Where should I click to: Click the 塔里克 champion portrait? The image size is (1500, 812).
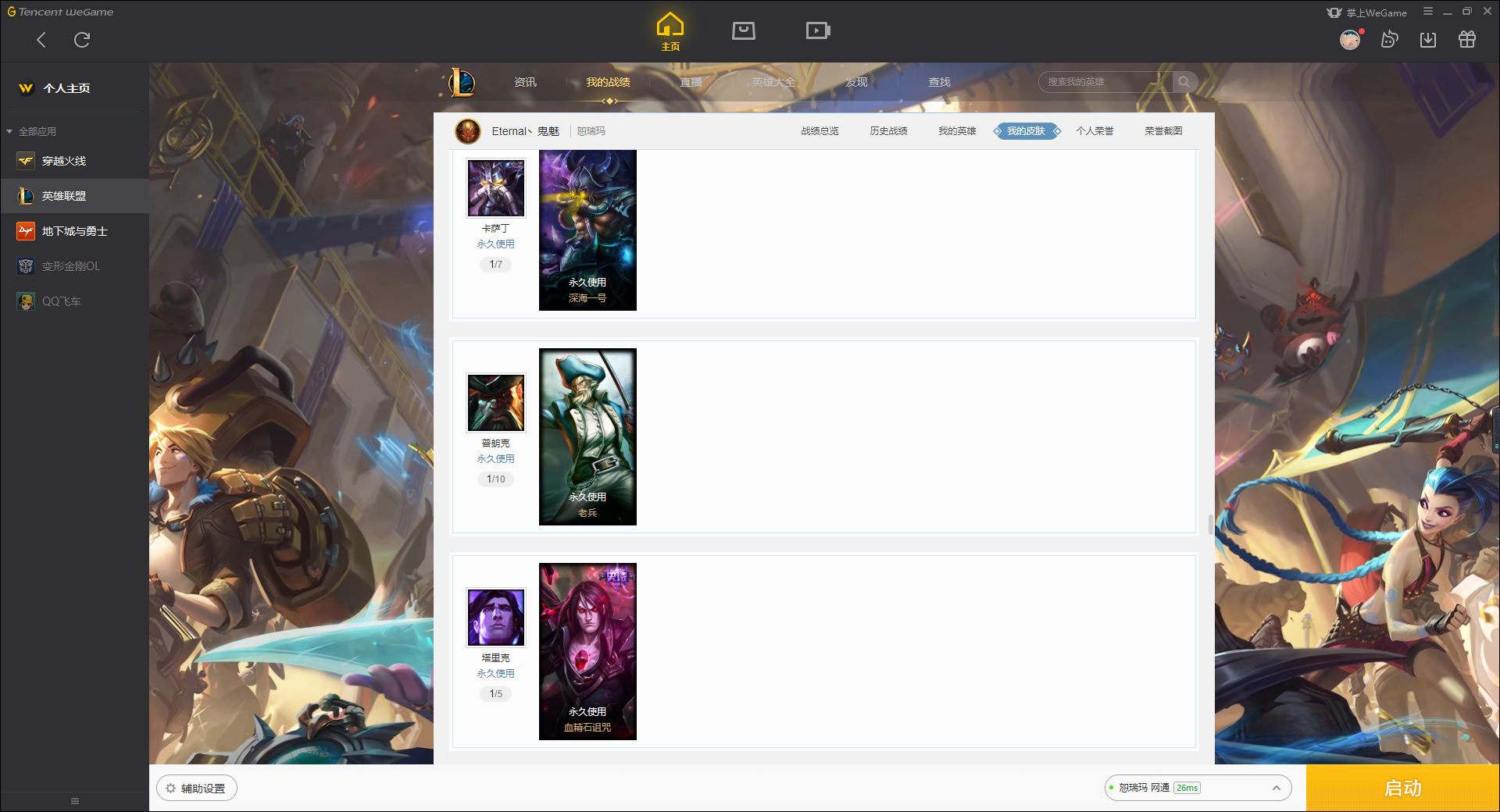pyautogui.click(x=496, y=618)
